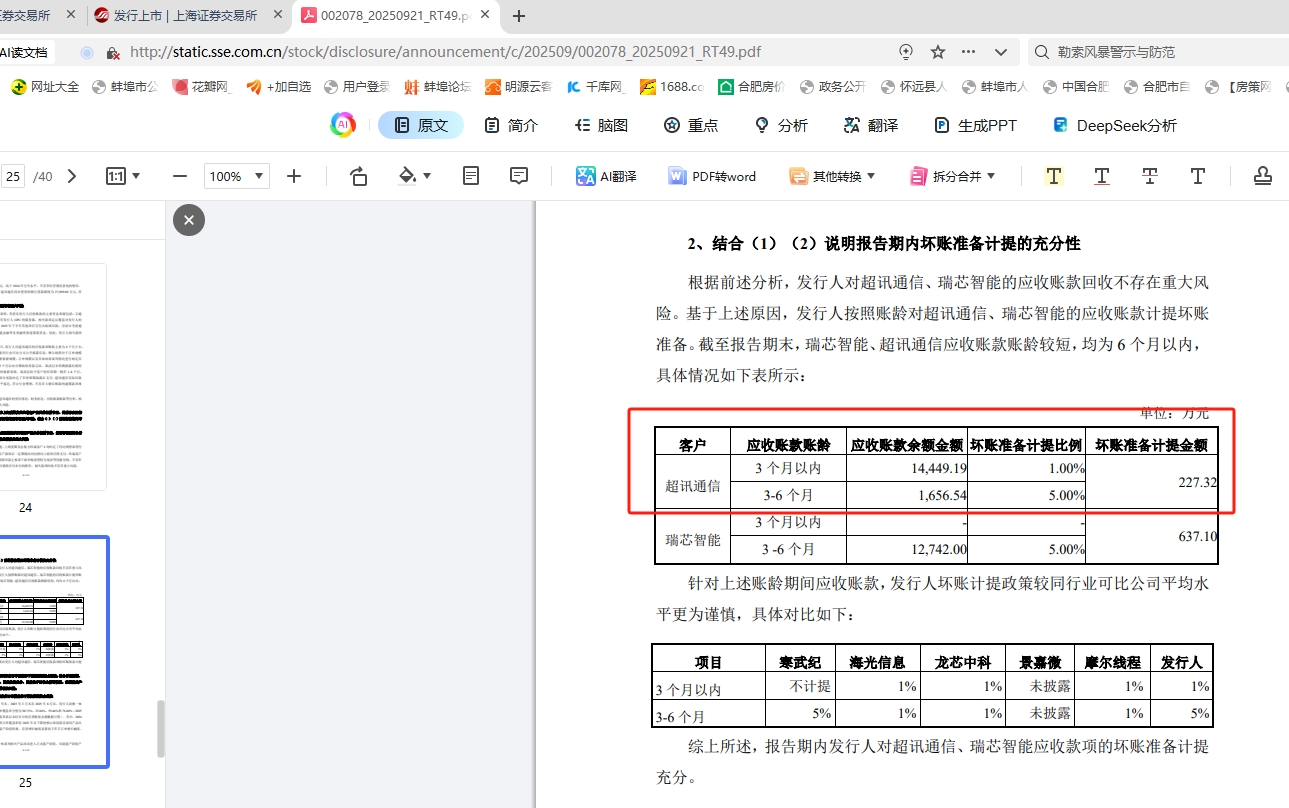
Task: Click the address bar URL
Action: (445, 52)
